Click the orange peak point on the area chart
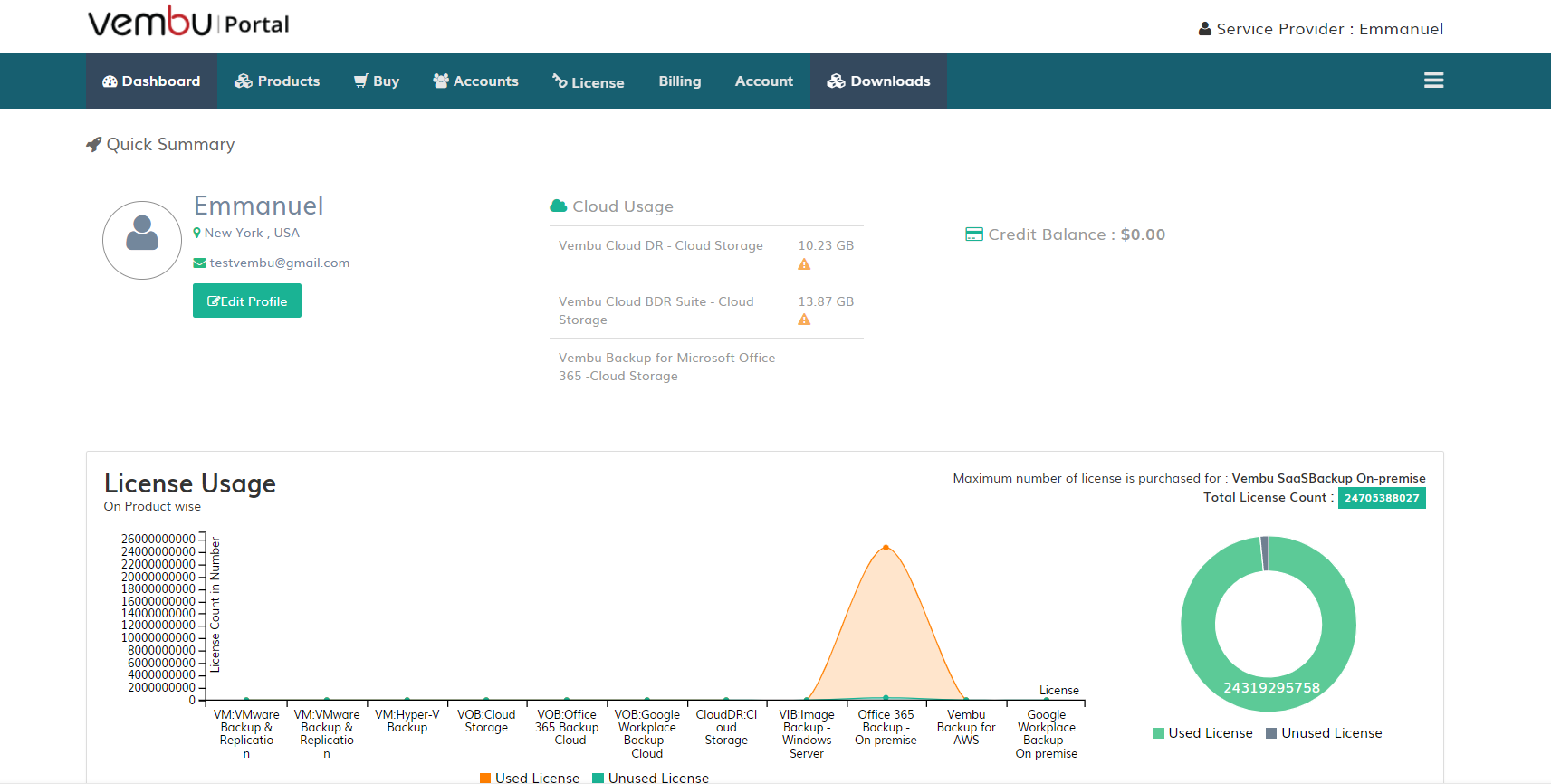 [886, 547]
